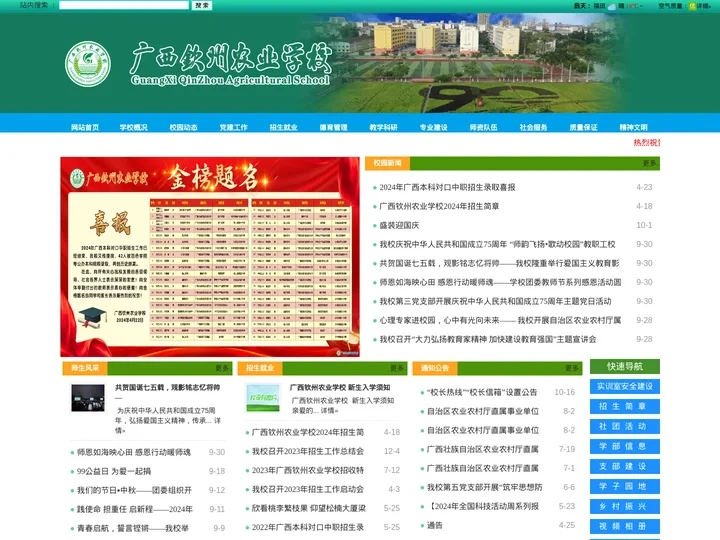Click 视频相册 quick nav button
The image size is (720, 540).
coord(624,526)
